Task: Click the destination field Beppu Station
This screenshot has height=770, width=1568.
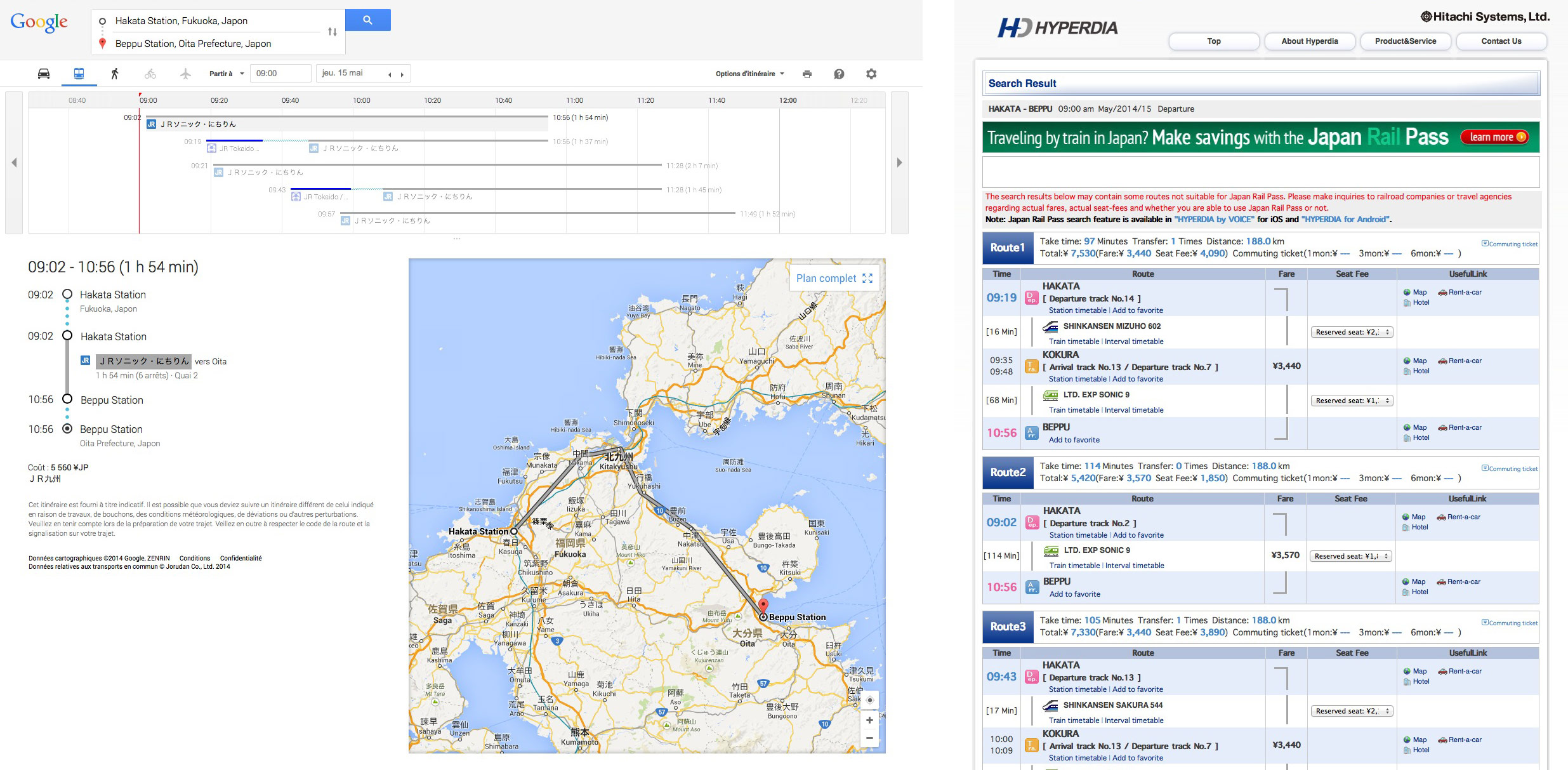Action: (216, 44)
